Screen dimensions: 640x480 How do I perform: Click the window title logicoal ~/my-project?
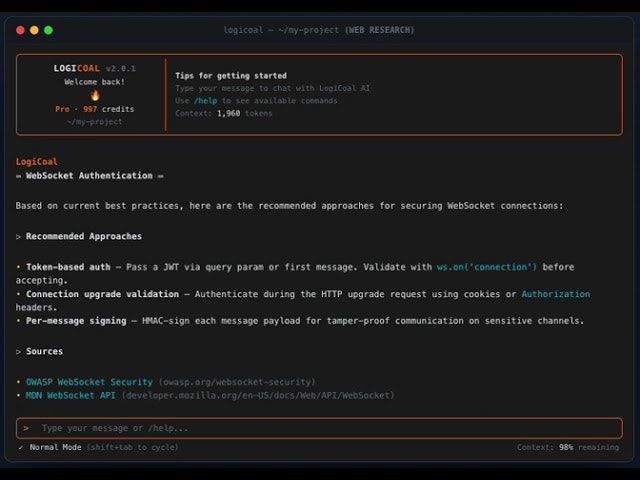(319, 30)
